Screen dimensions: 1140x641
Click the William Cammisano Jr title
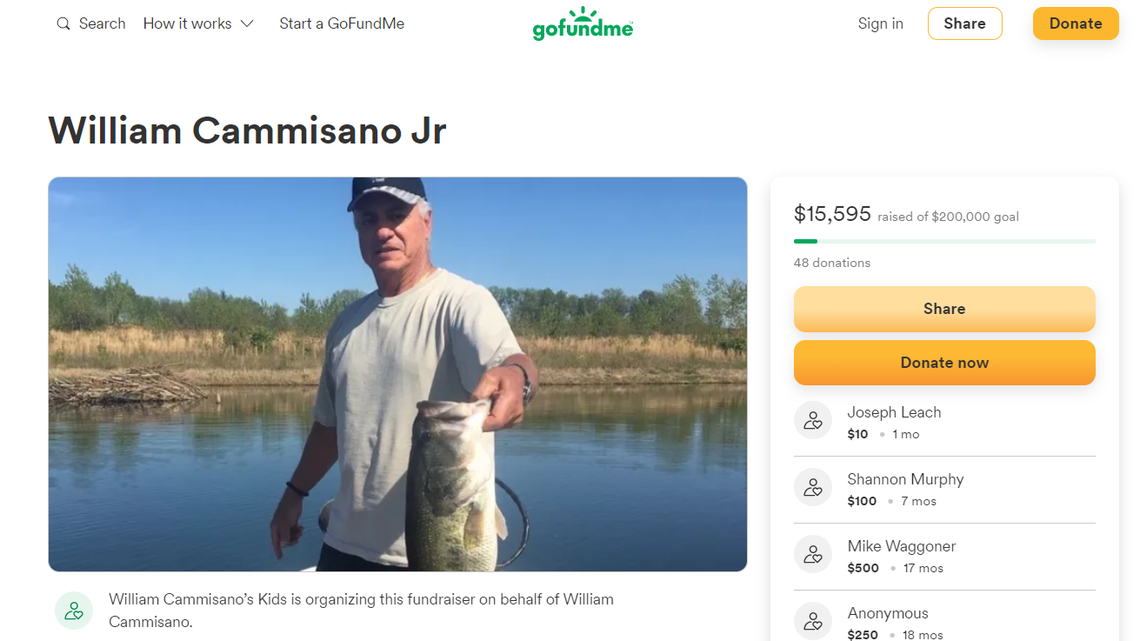click(247, 131)
